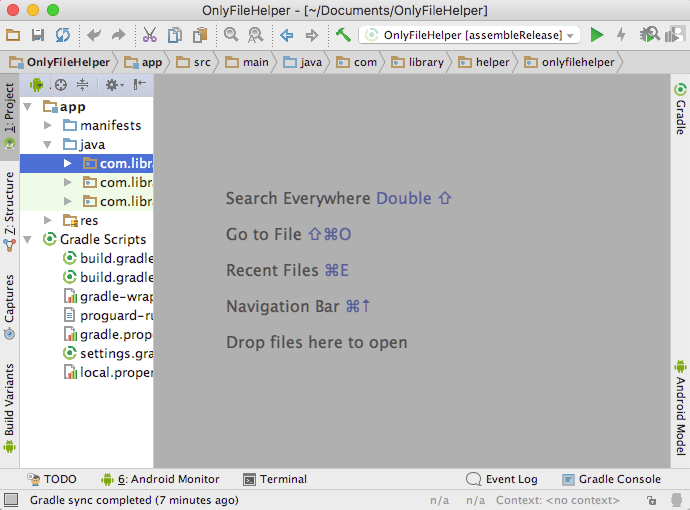Viewport: 690px width, 510px height.
Task: Click the inspector hat icon in status bar
Action: (x=677, y=500)
